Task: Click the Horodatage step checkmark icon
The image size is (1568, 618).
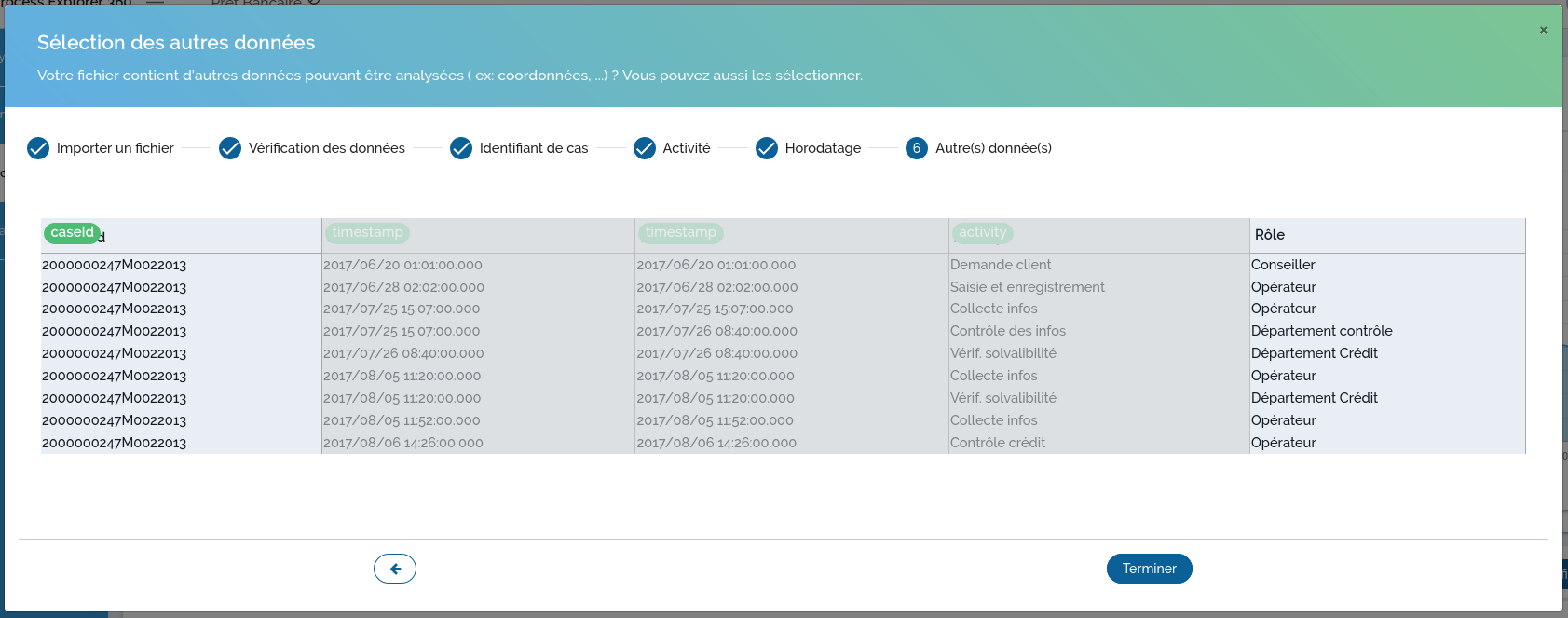Action: click(767, 148)
